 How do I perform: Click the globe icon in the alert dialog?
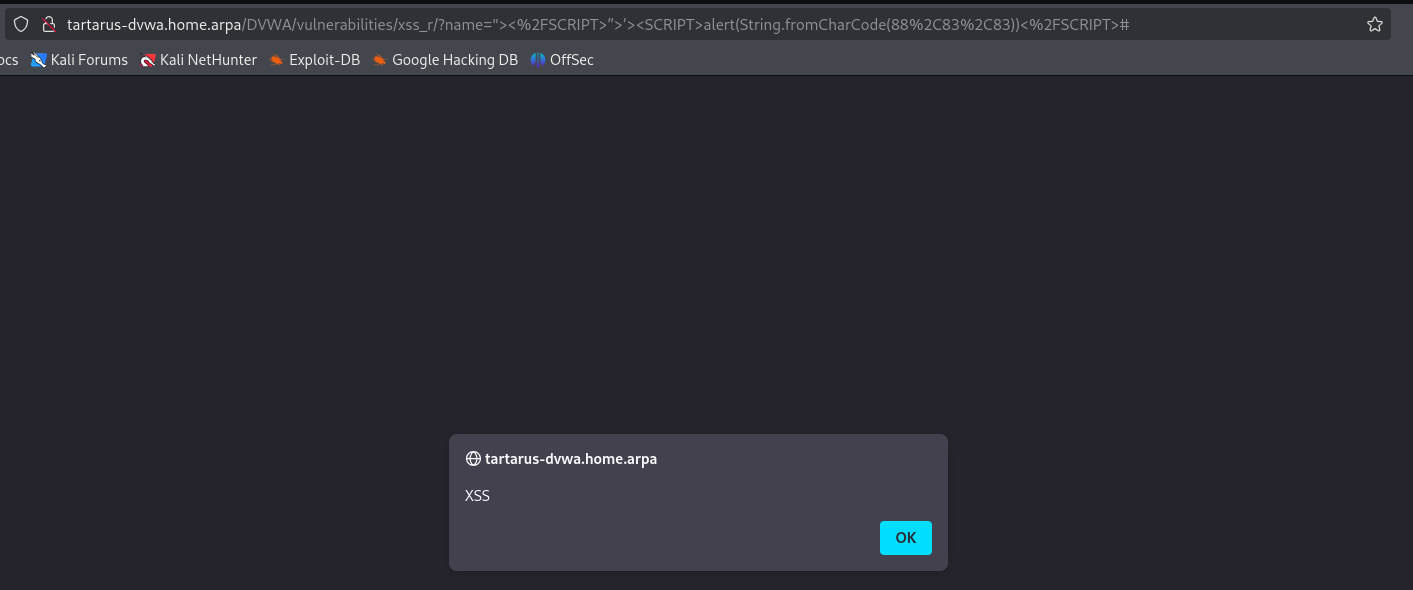pyautogui.click(x=473, y=459)
